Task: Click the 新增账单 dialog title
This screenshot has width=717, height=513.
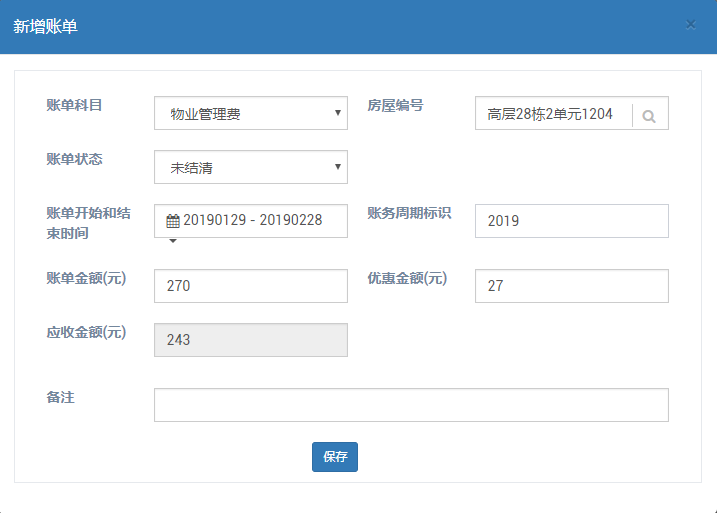Action: [x=45, y=27]
